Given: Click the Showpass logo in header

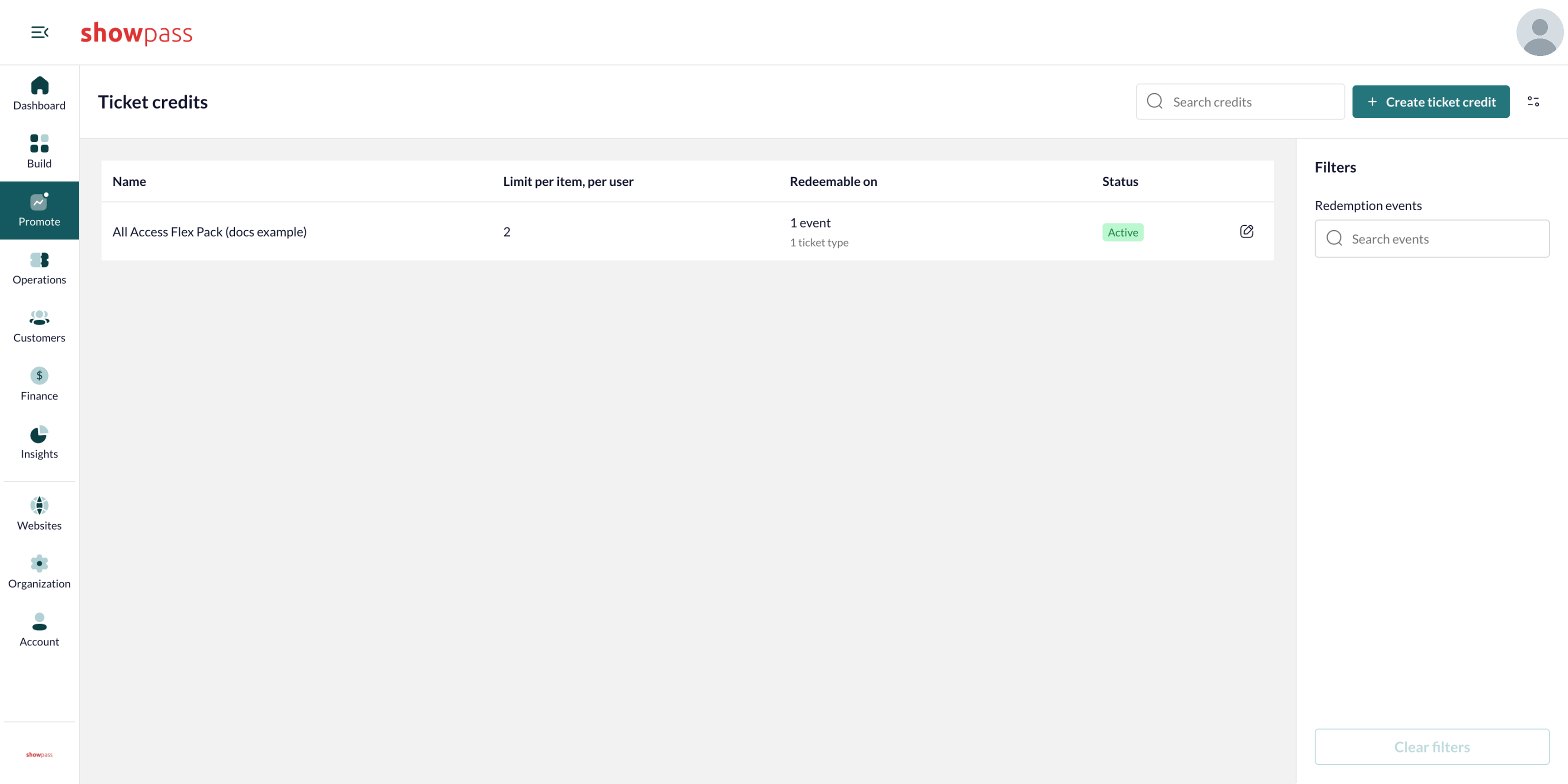Looking at the screenshot, I should 136,33.
